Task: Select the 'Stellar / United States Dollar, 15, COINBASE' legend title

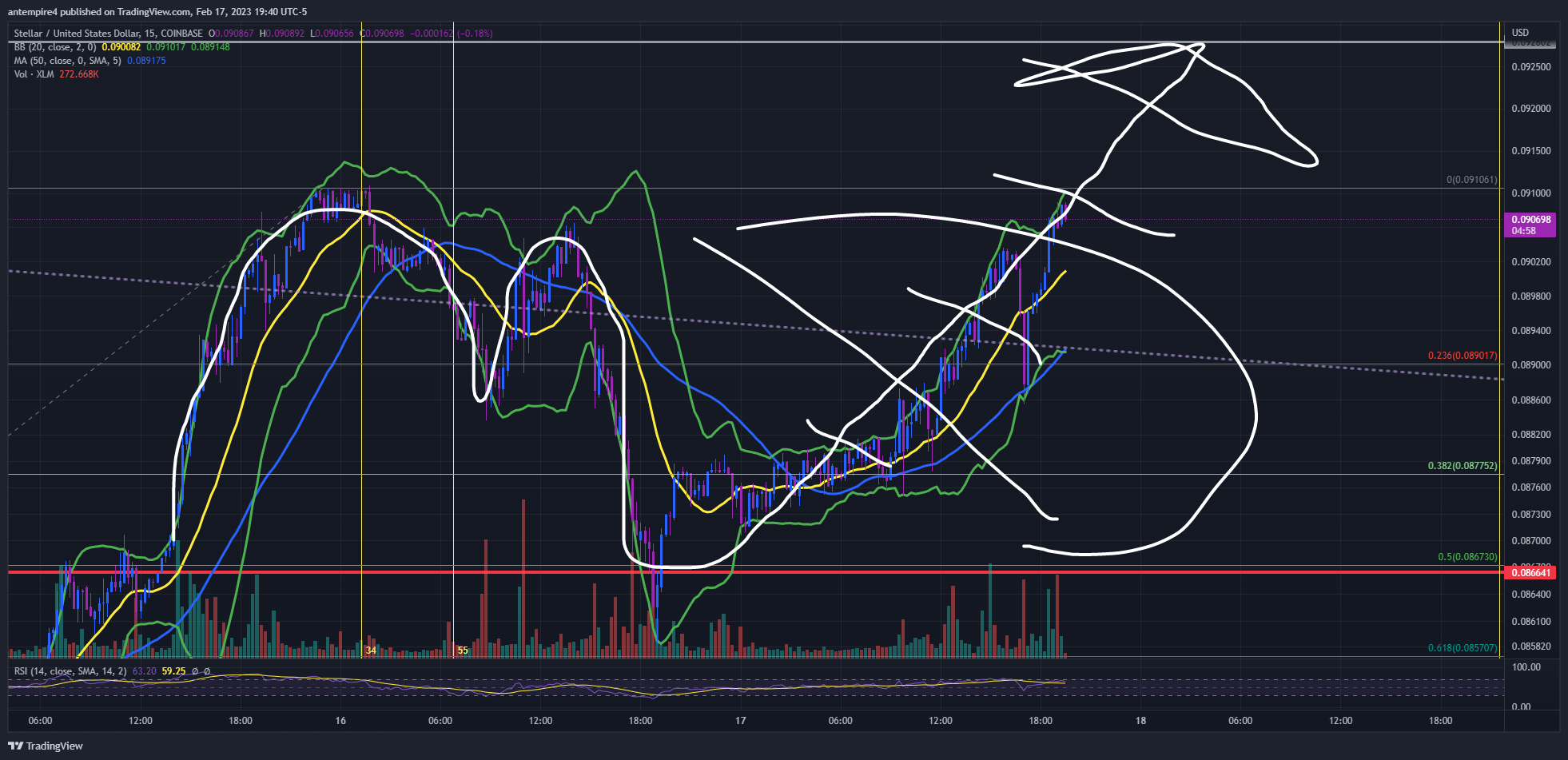Action: (x=109, y=34)
